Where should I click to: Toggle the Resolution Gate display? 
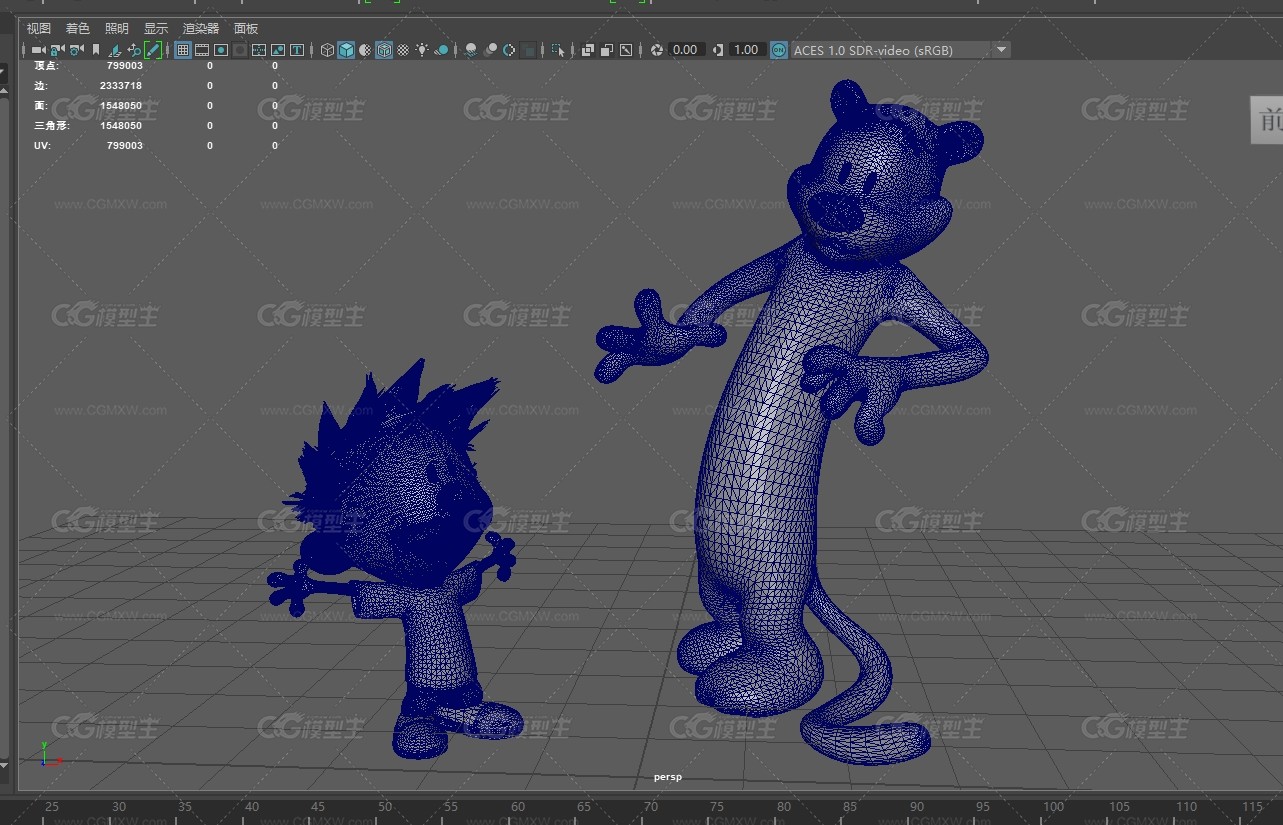coord(221,50)
